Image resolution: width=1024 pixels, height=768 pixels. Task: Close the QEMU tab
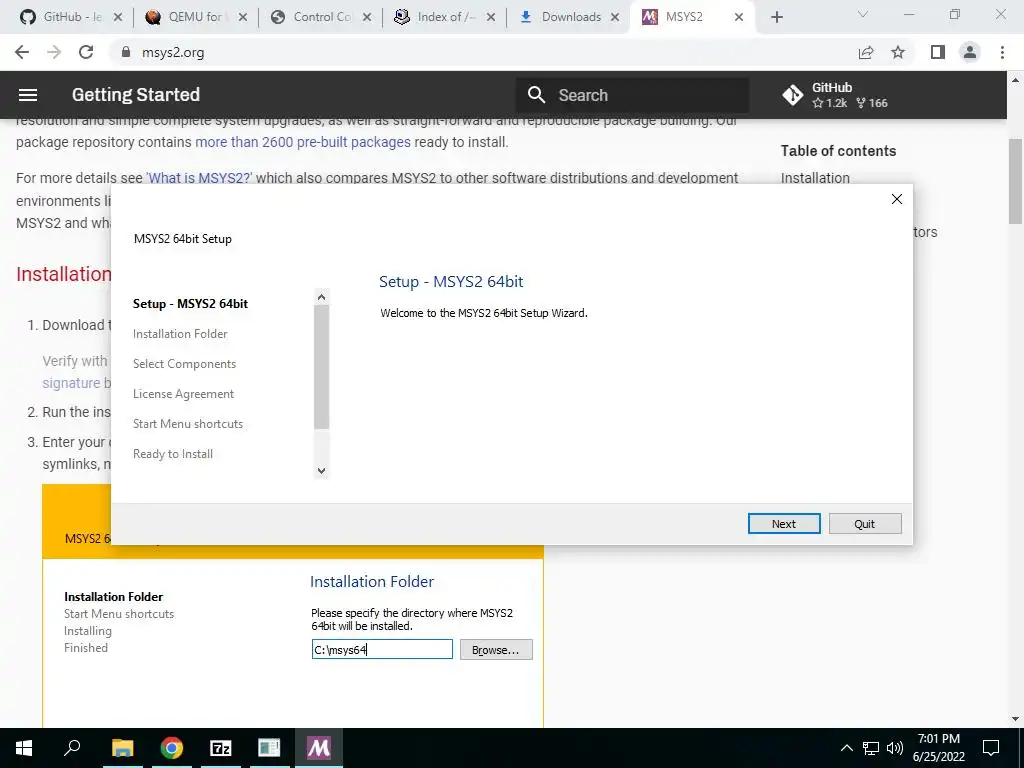tap(242, 18)
